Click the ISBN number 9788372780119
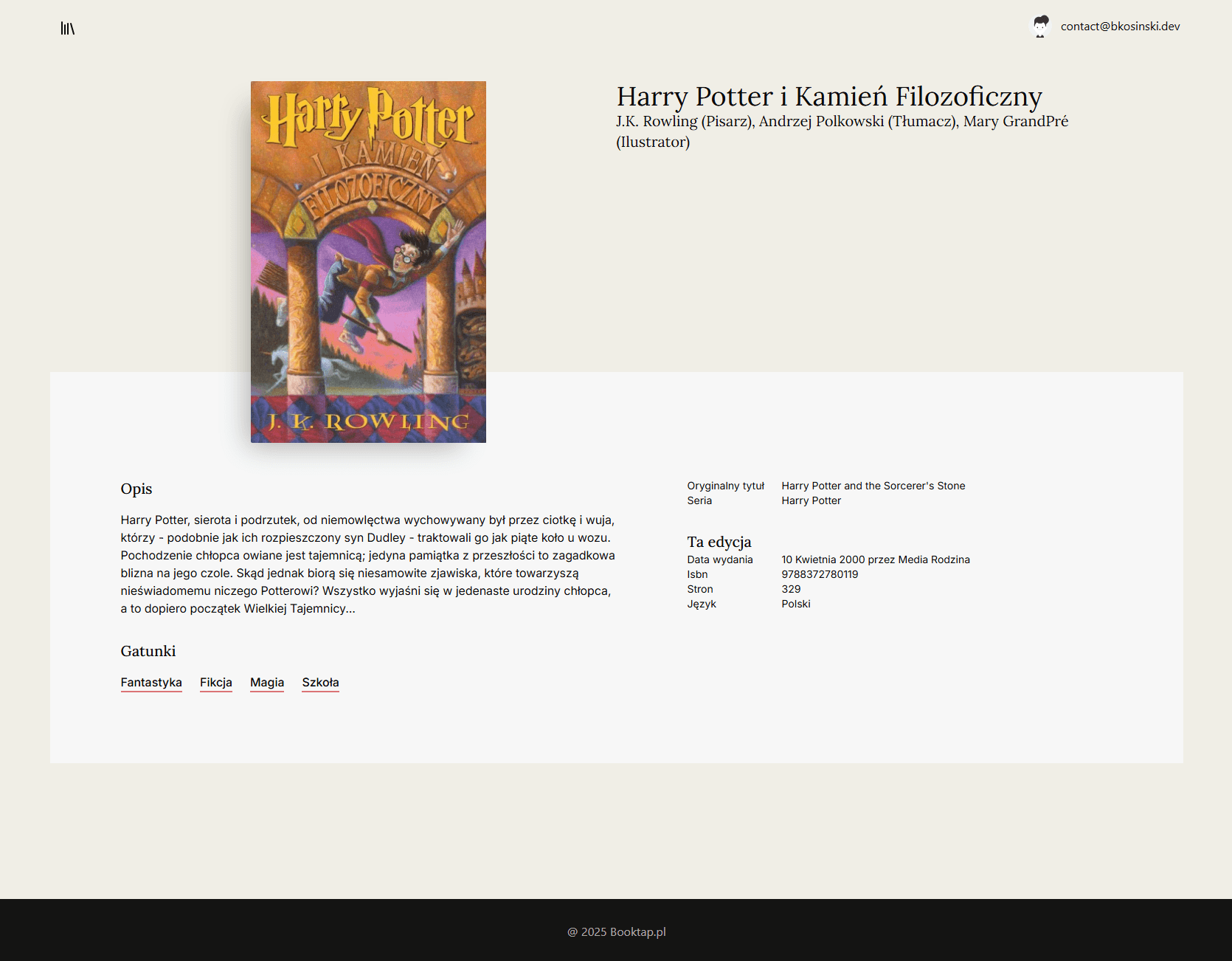1232x961 pixels. [820, 574]
